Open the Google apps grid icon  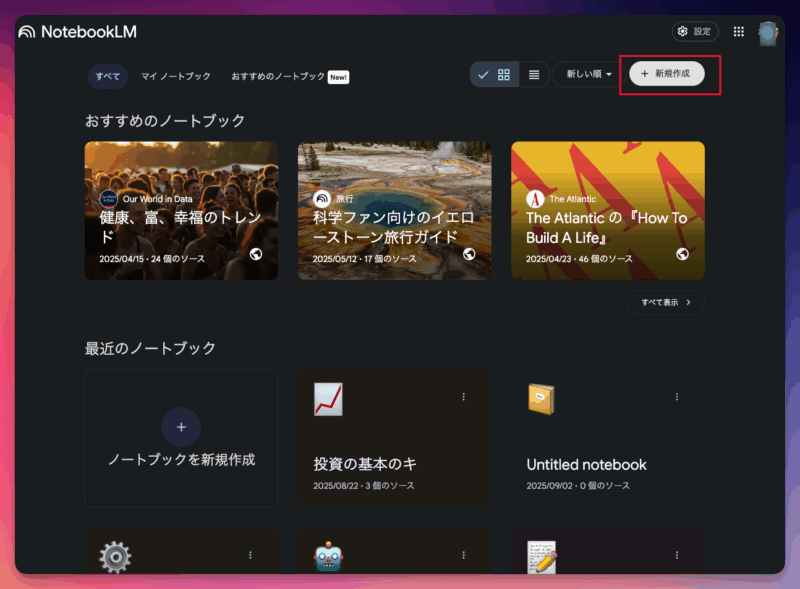[x=738, y=32]
